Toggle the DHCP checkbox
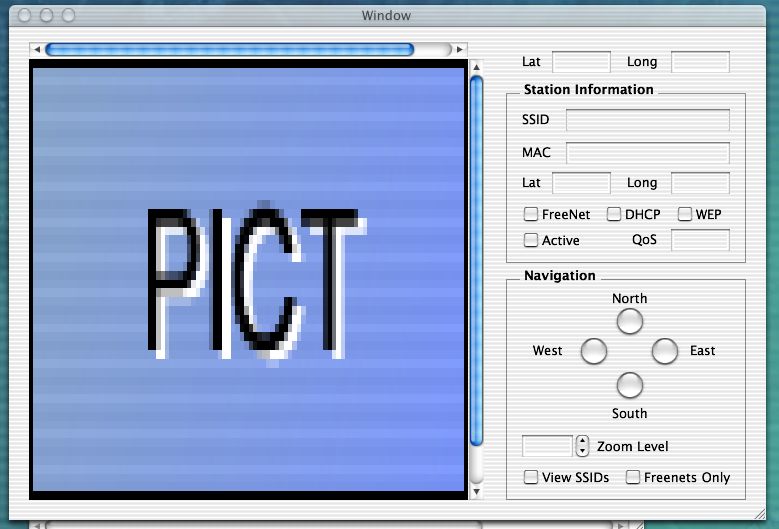Viewport: 779px width, 529px height. click(x=614, y=214)
